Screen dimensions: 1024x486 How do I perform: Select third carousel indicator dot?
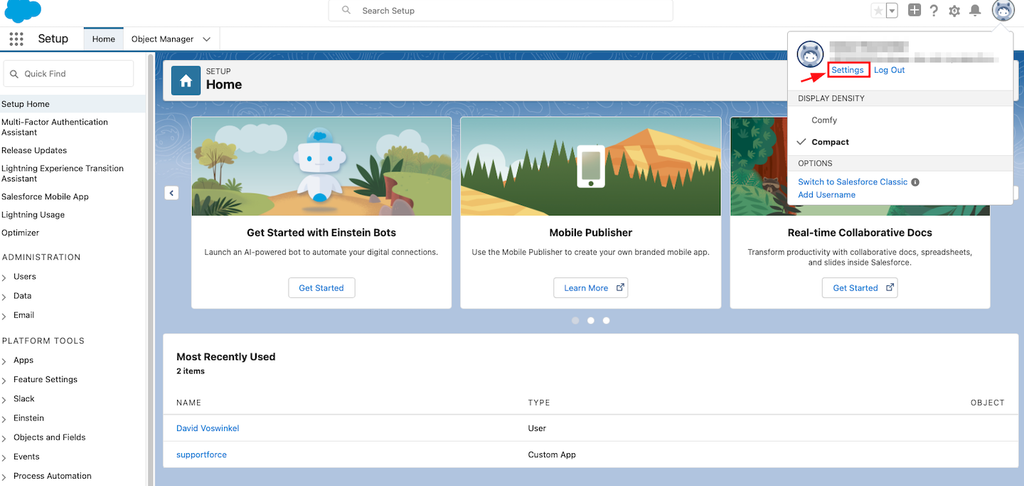coord(606,320)
